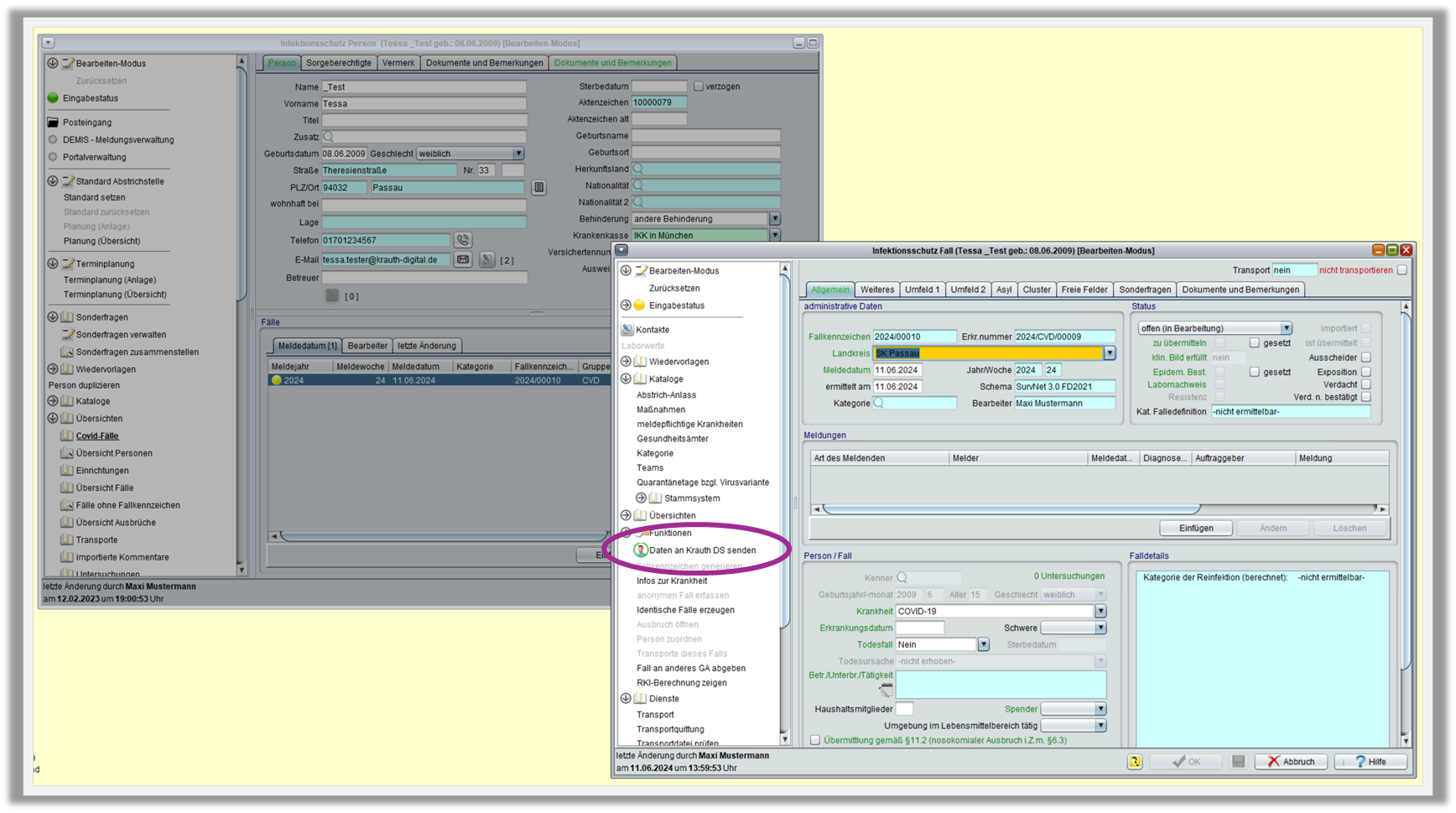
Task: Click the Kategorie search magnifier icon
Action: point(879,404)
